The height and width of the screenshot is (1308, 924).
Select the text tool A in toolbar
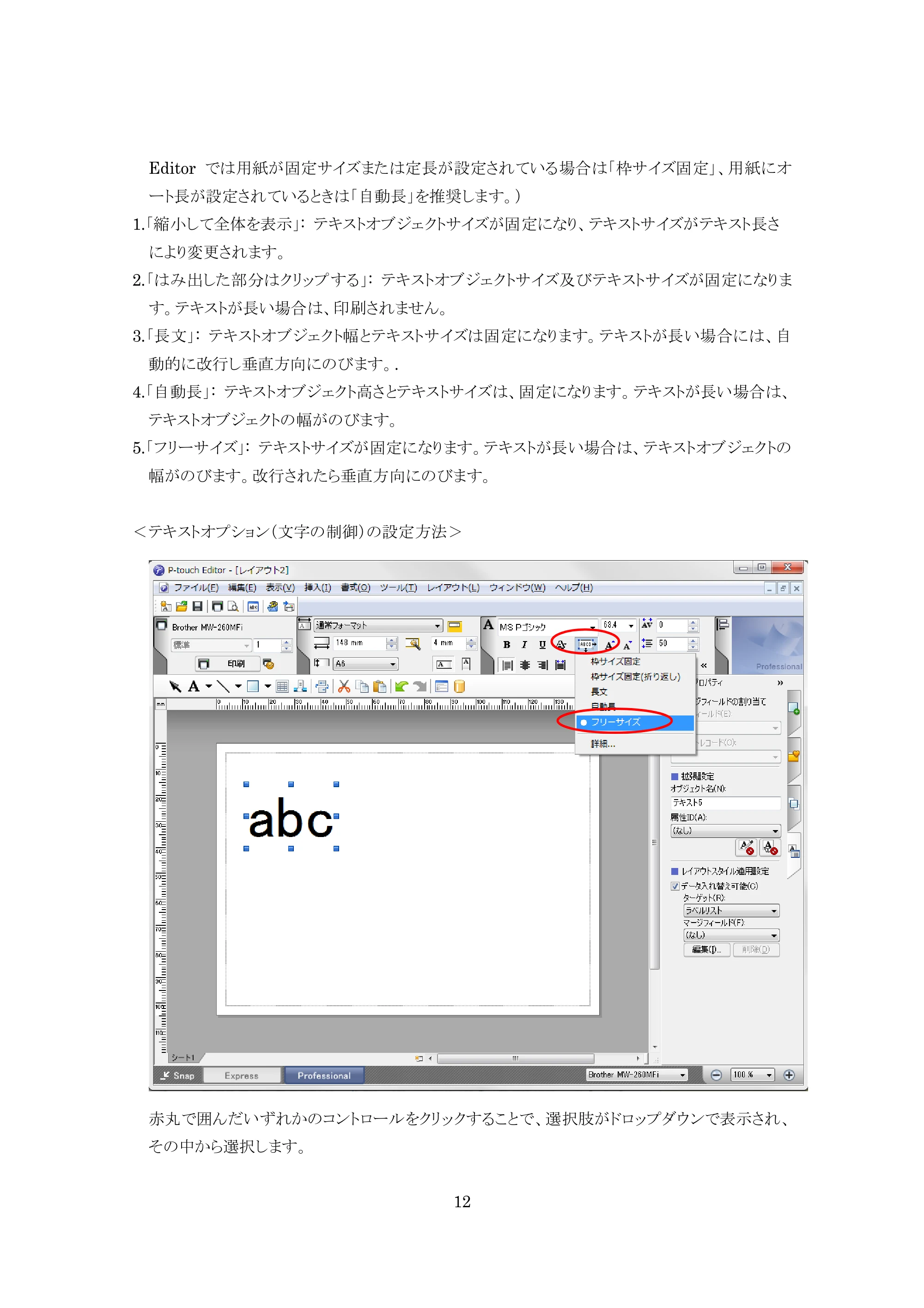(194, 686)
